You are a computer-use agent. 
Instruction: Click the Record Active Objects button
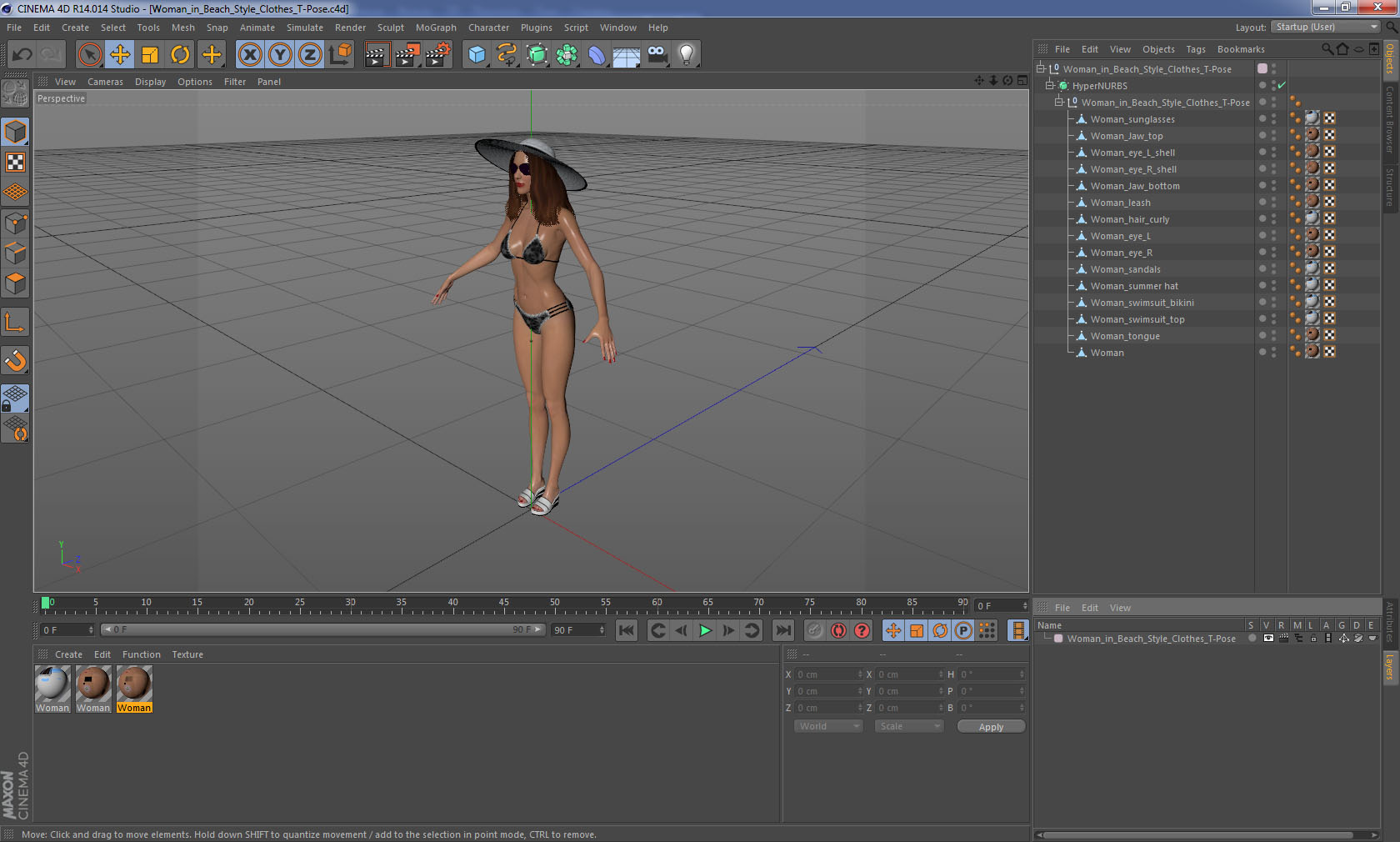tap(815, 630)
